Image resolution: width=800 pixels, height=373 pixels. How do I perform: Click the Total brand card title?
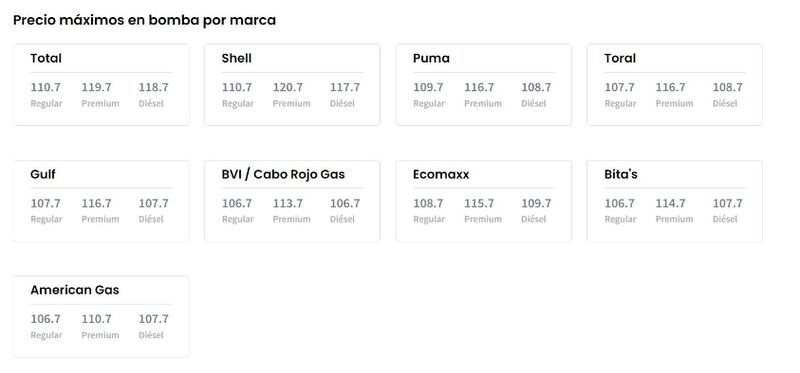(x=46, y=58)
